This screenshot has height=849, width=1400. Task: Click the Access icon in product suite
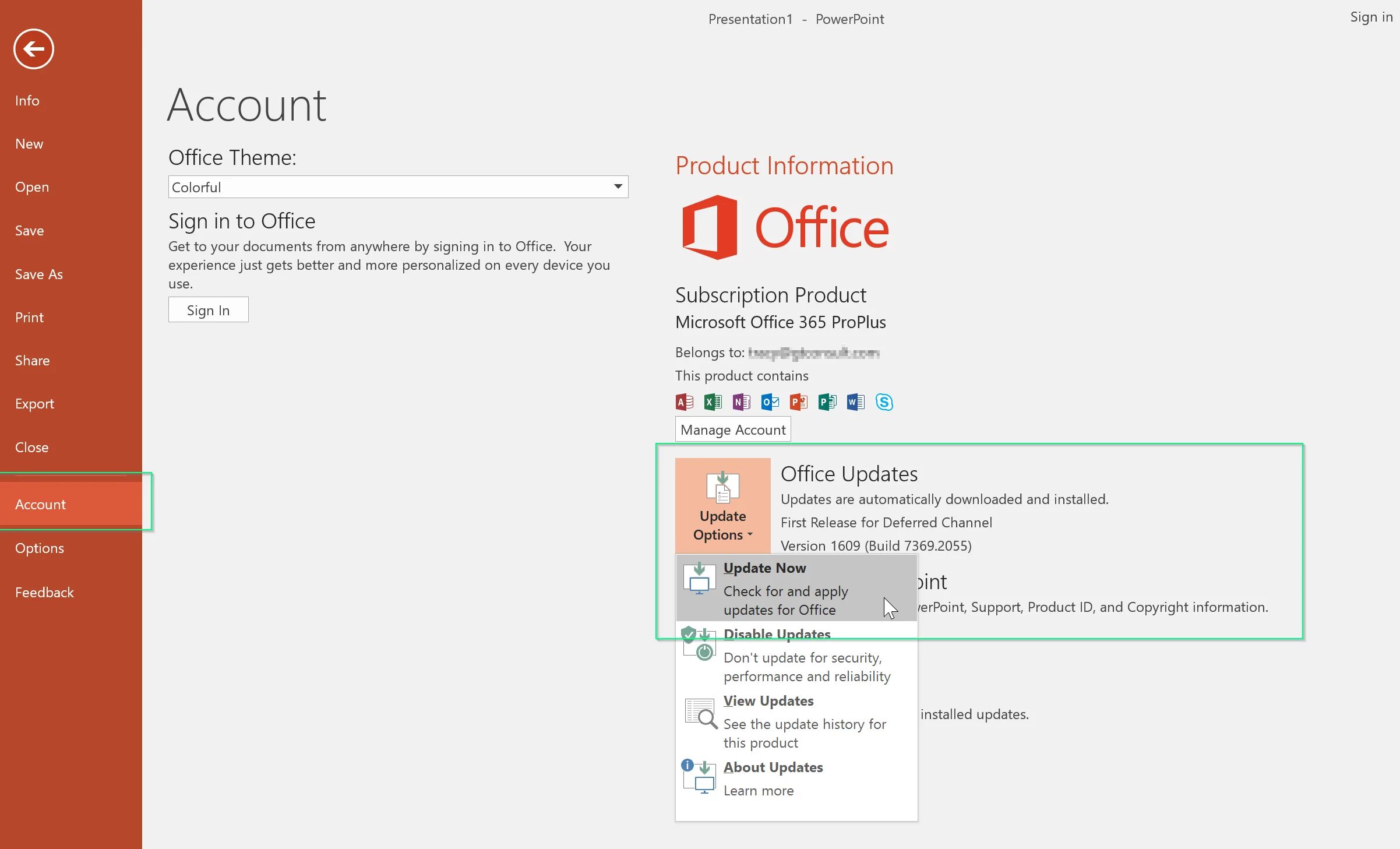(684, 401)
